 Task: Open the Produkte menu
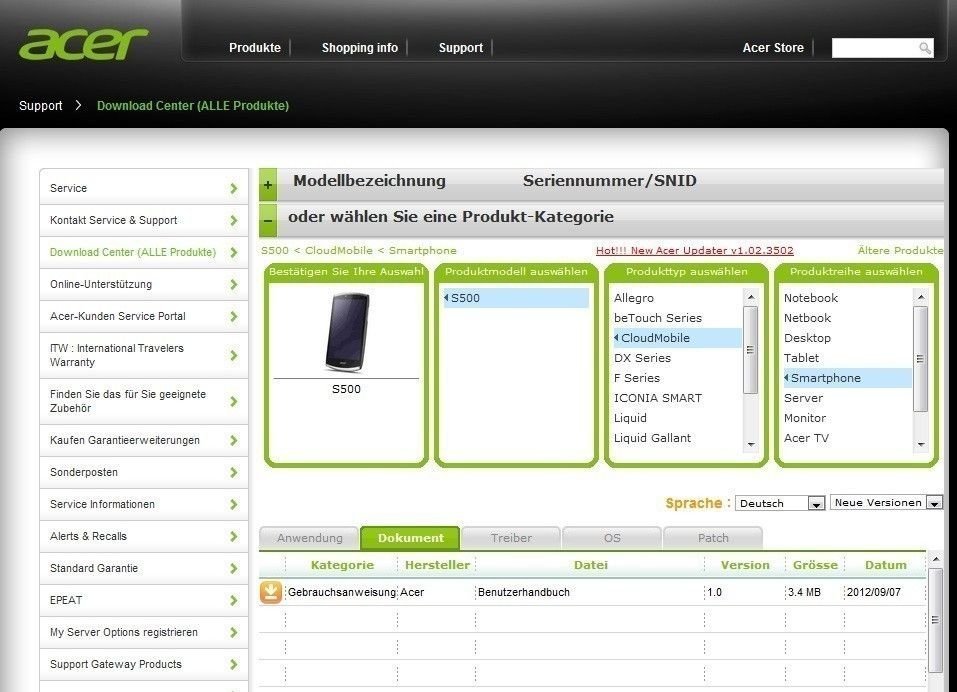tap(255, 48)
